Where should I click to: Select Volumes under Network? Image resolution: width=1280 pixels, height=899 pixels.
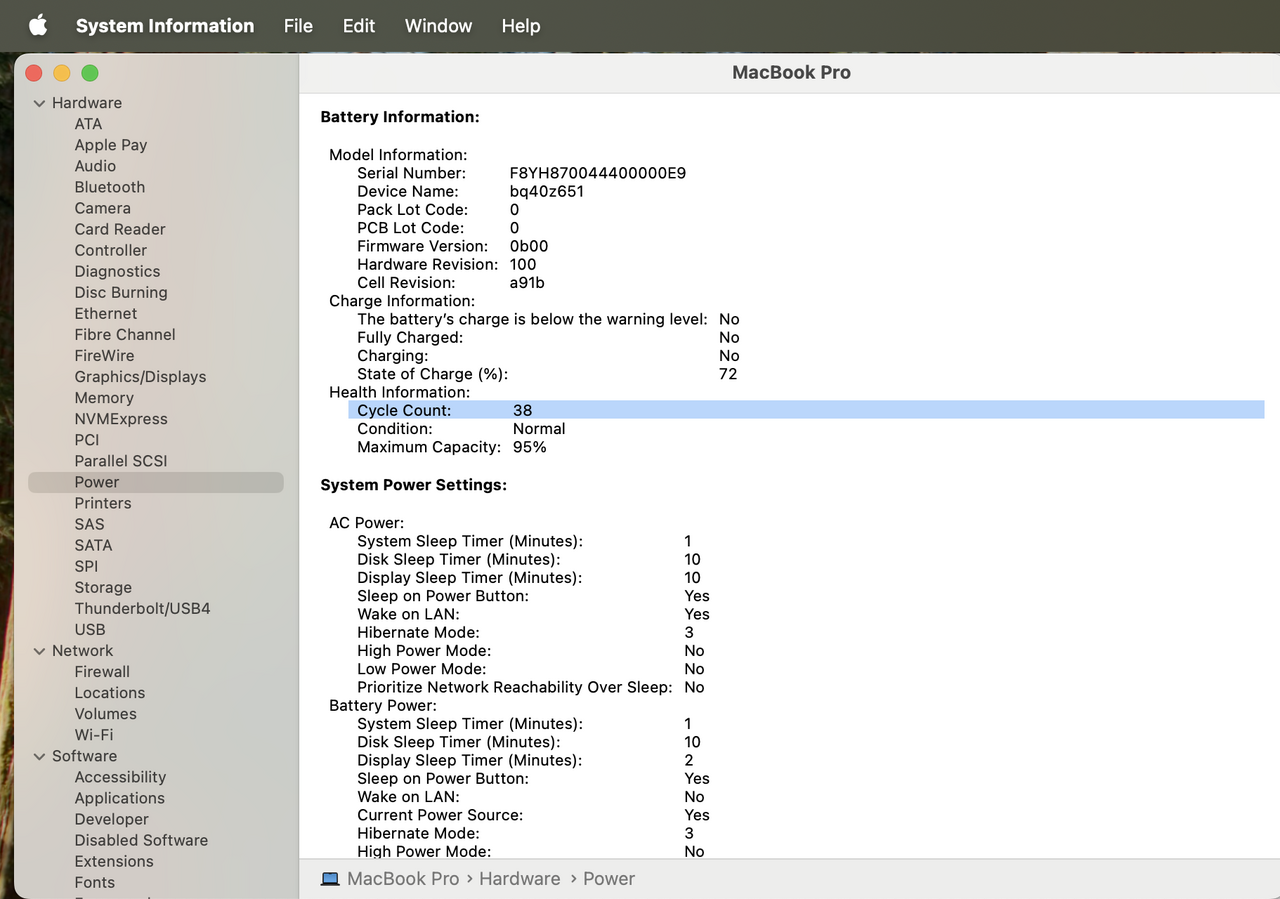(106, 714)
